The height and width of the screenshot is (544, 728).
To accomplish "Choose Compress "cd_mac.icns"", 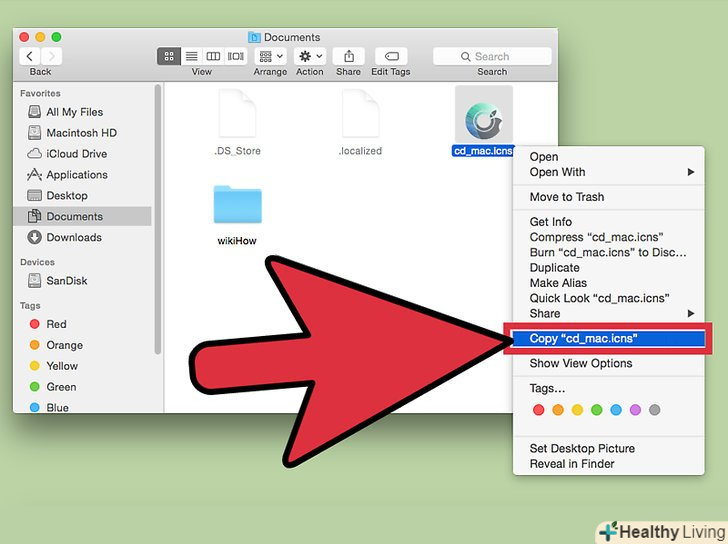I will pos(609,237).
